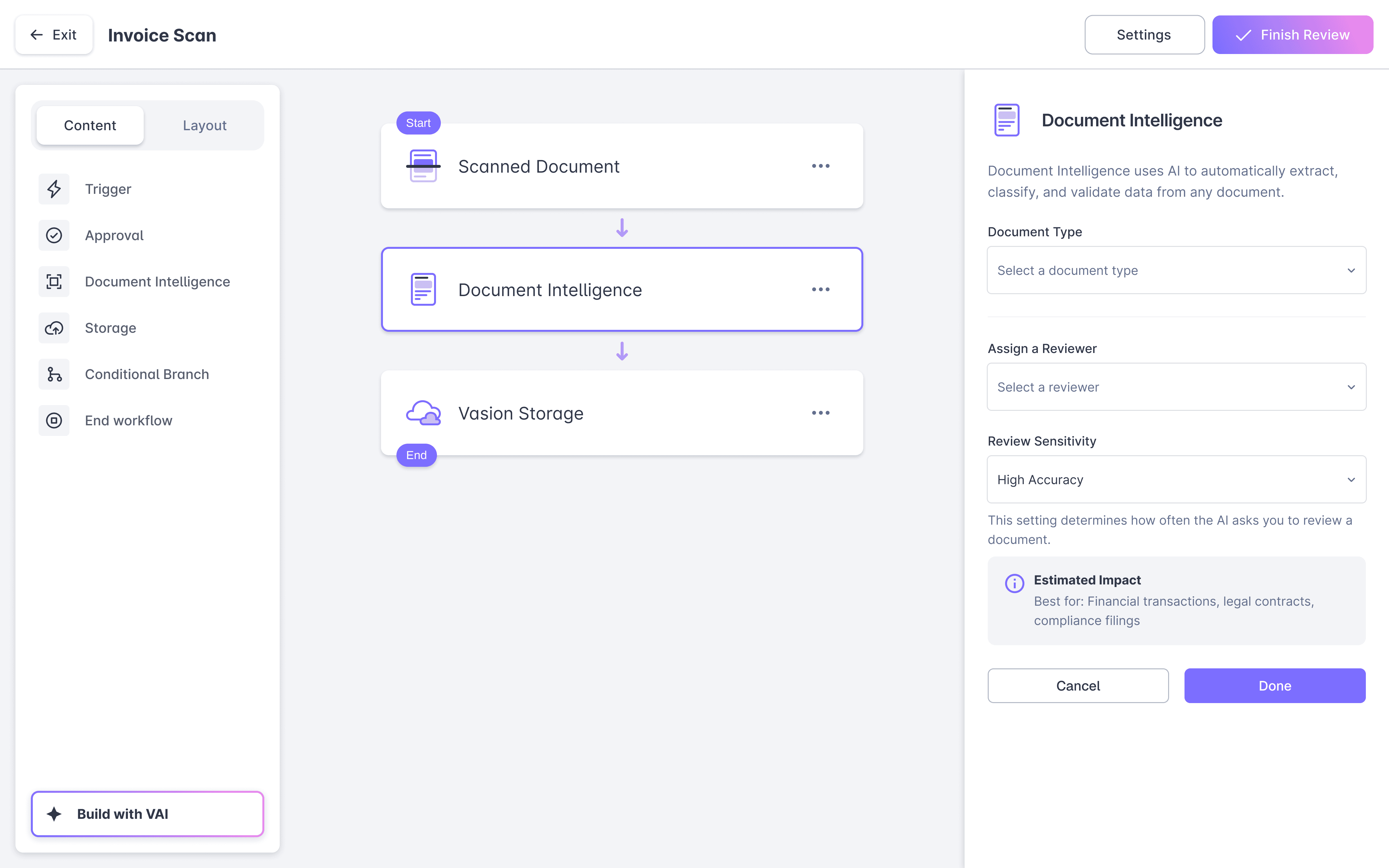Switch to the Layout tab

click(204, 125)
